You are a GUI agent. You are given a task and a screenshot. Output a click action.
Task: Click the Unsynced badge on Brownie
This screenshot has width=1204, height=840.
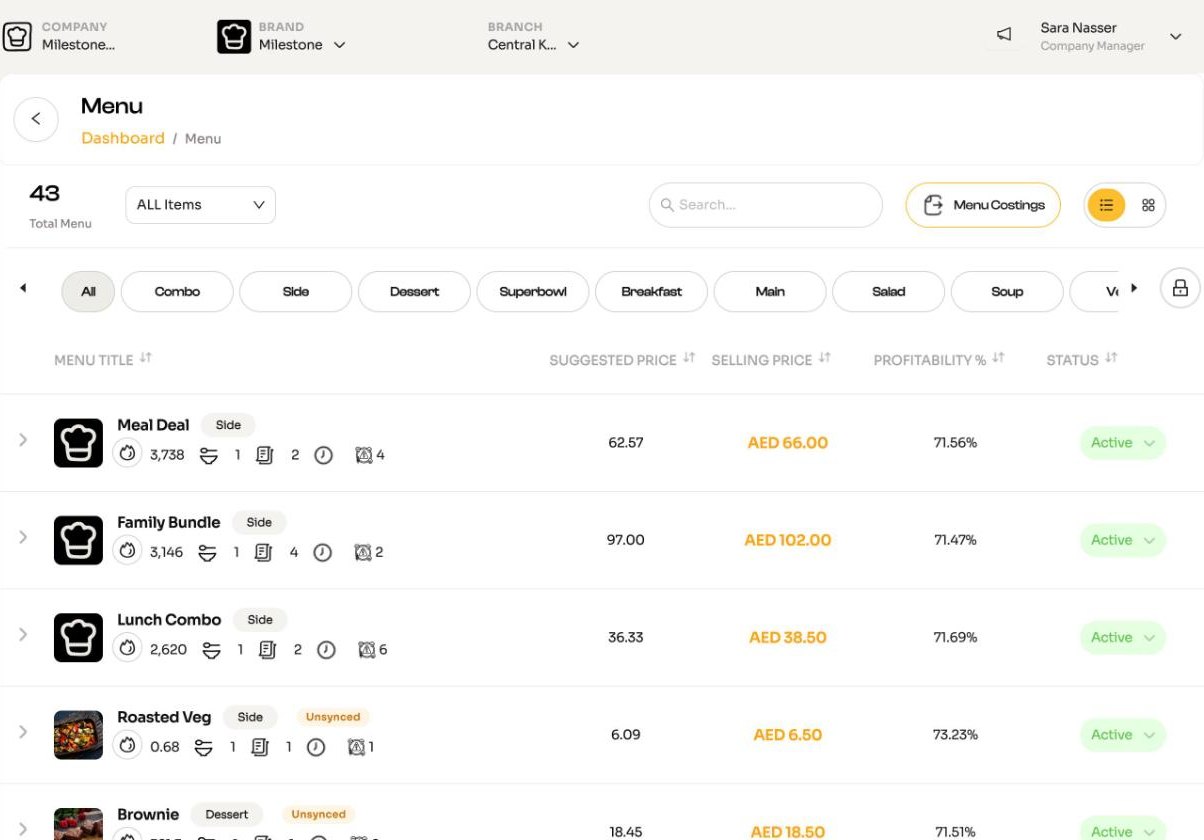click(319, 814)
